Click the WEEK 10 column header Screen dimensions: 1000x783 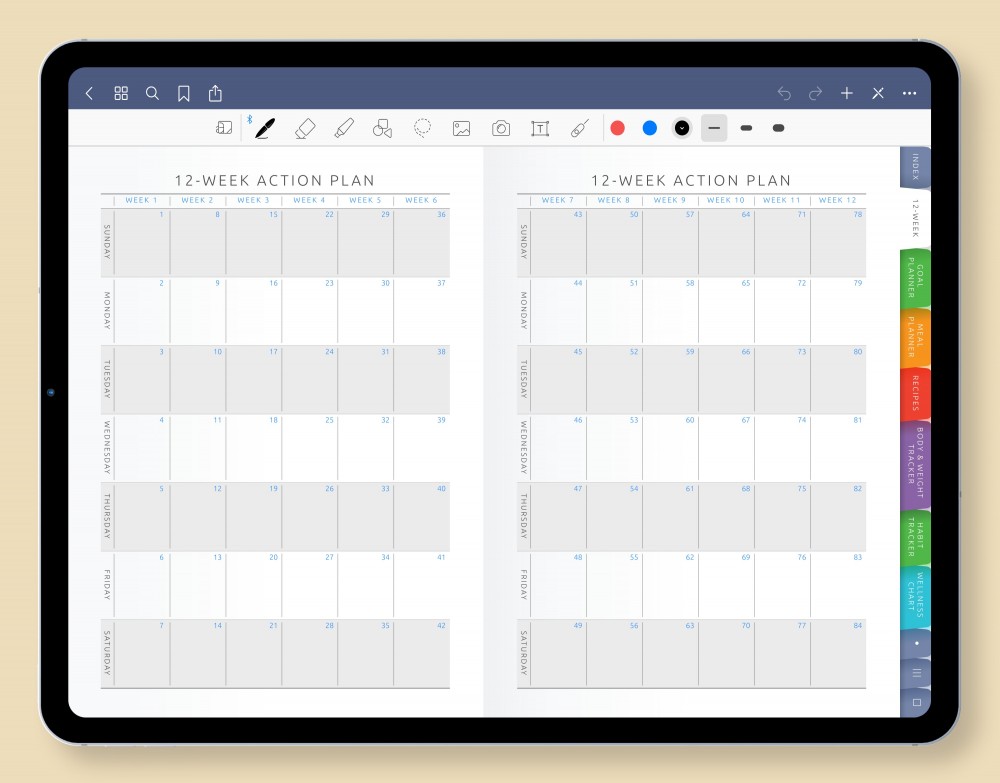point(726,200)
